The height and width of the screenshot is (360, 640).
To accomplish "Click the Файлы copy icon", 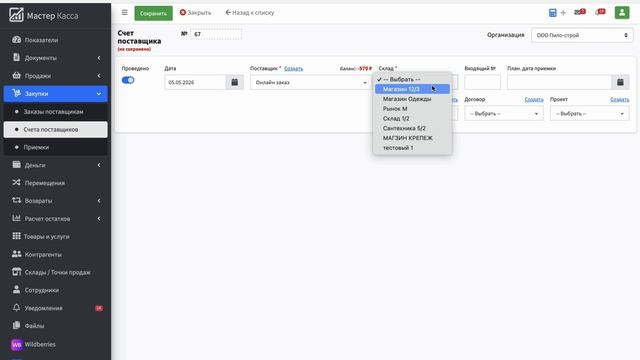I will 16,325.
